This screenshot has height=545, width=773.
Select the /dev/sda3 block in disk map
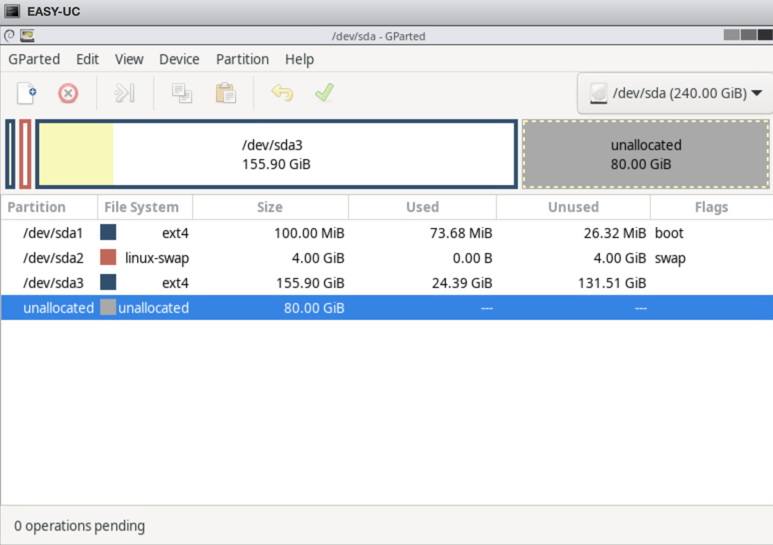coord(276,154)
